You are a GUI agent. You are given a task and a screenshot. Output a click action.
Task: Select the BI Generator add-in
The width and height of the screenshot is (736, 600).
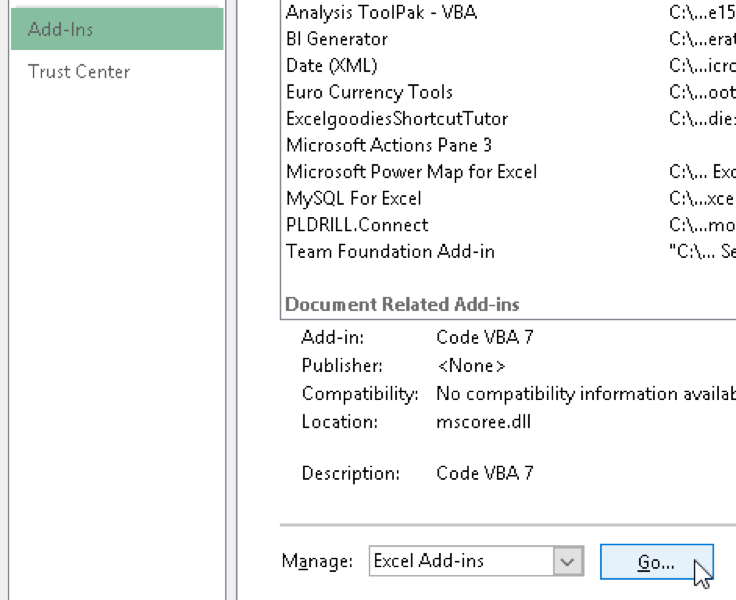tap(337, 39)
